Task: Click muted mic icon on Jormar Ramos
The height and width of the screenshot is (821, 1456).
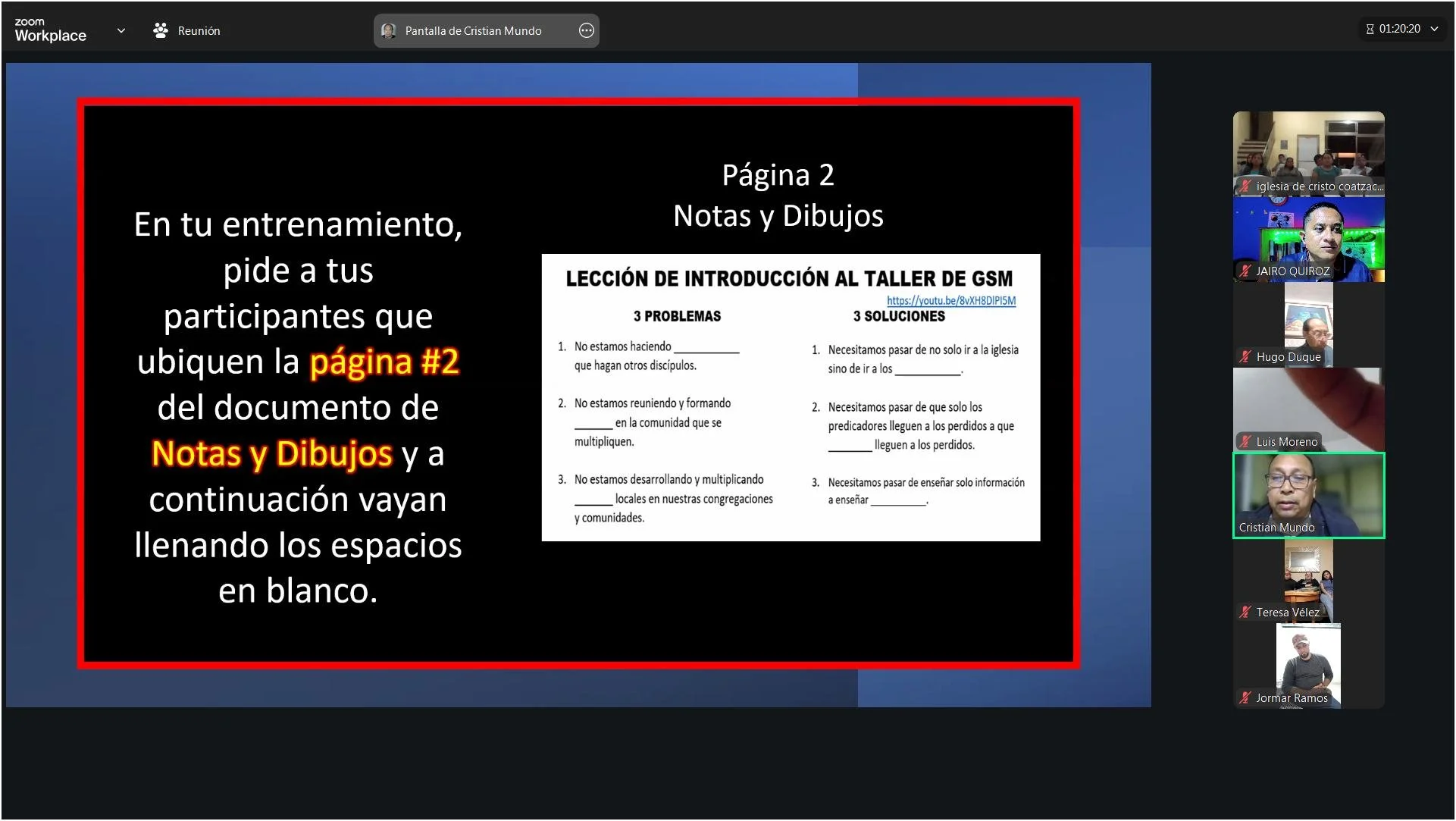Action: (1245, 697)
